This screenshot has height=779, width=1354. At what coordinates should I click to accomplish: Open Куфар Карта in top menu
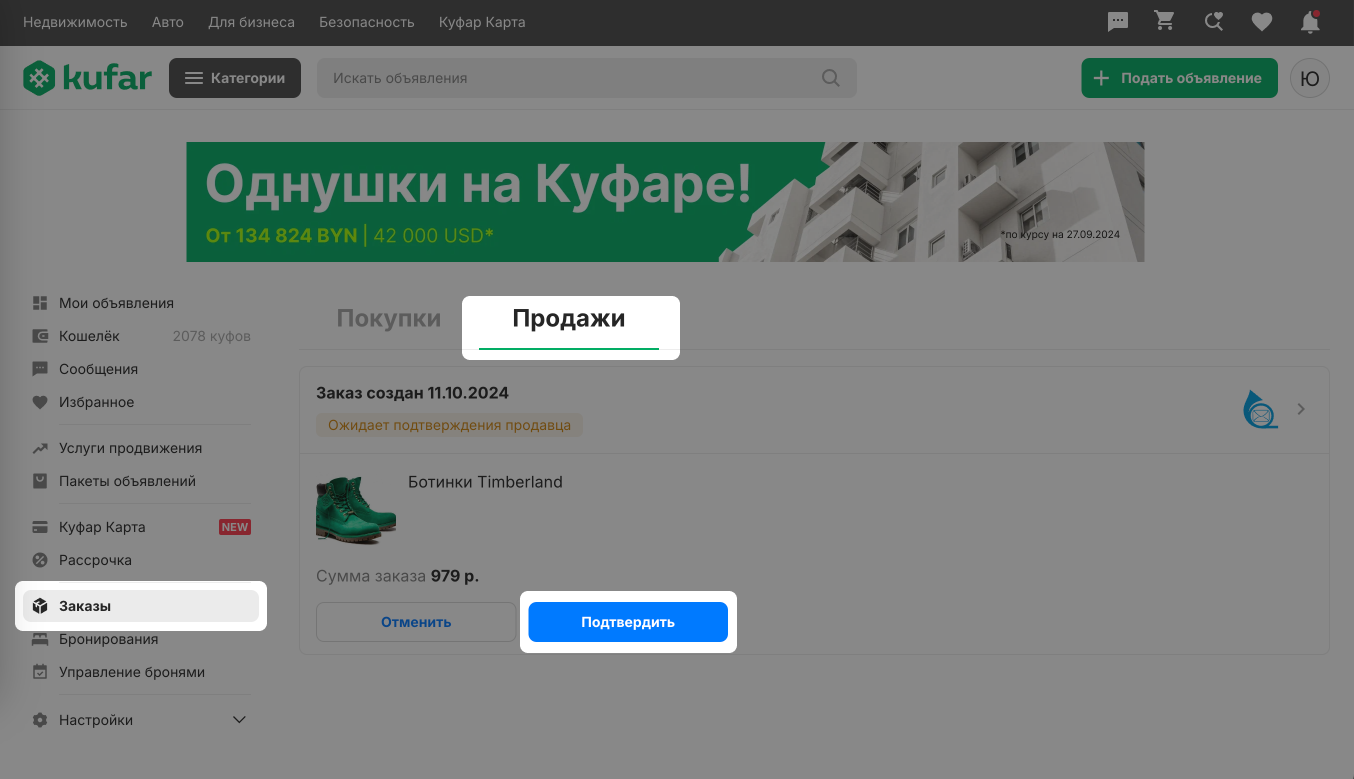point(482,22)
